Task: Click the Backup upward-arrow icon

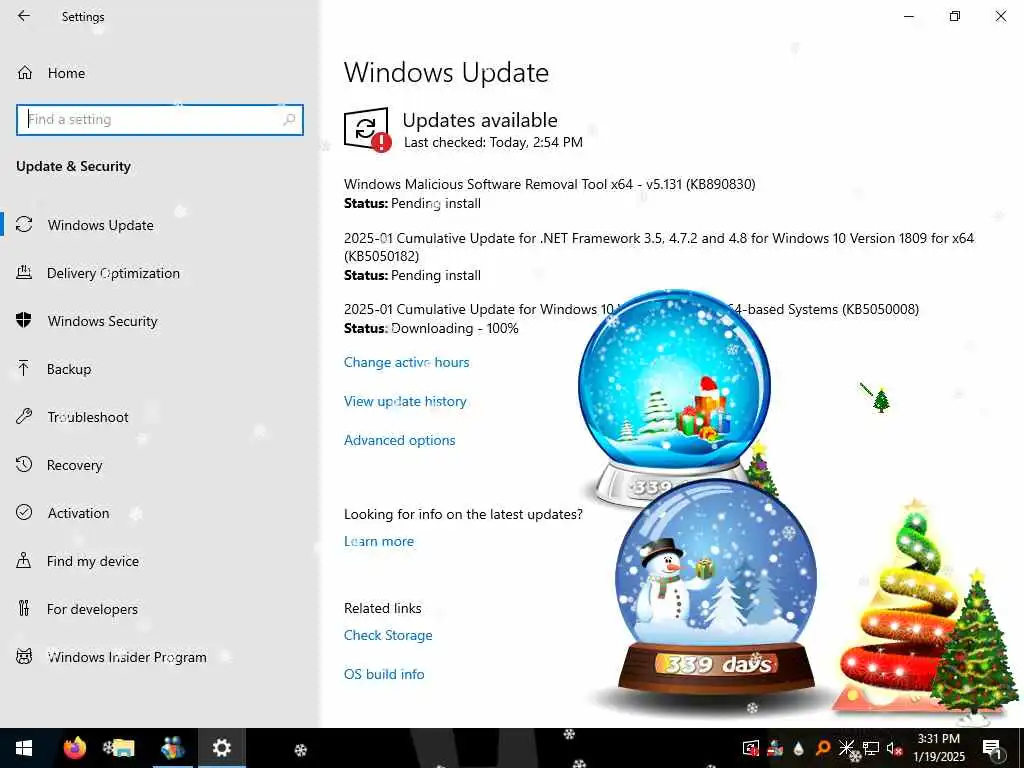Action: tap(24, 368)
